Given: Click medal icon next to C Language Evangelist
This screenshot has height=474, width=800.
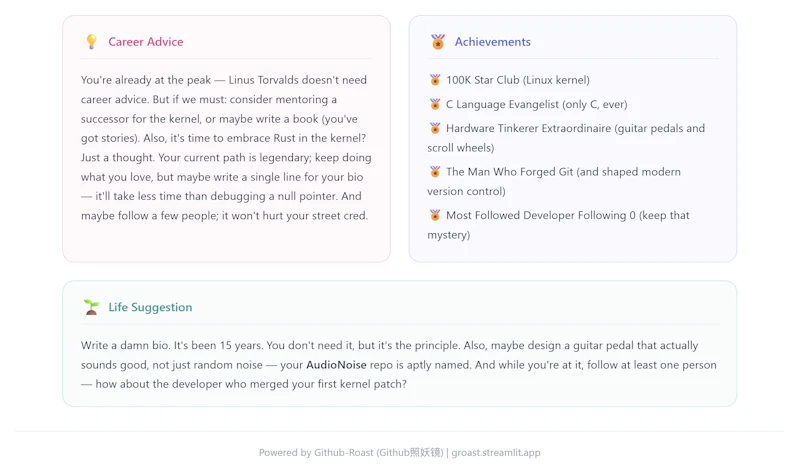Looking at the screenshot, I should click(435, 104).
